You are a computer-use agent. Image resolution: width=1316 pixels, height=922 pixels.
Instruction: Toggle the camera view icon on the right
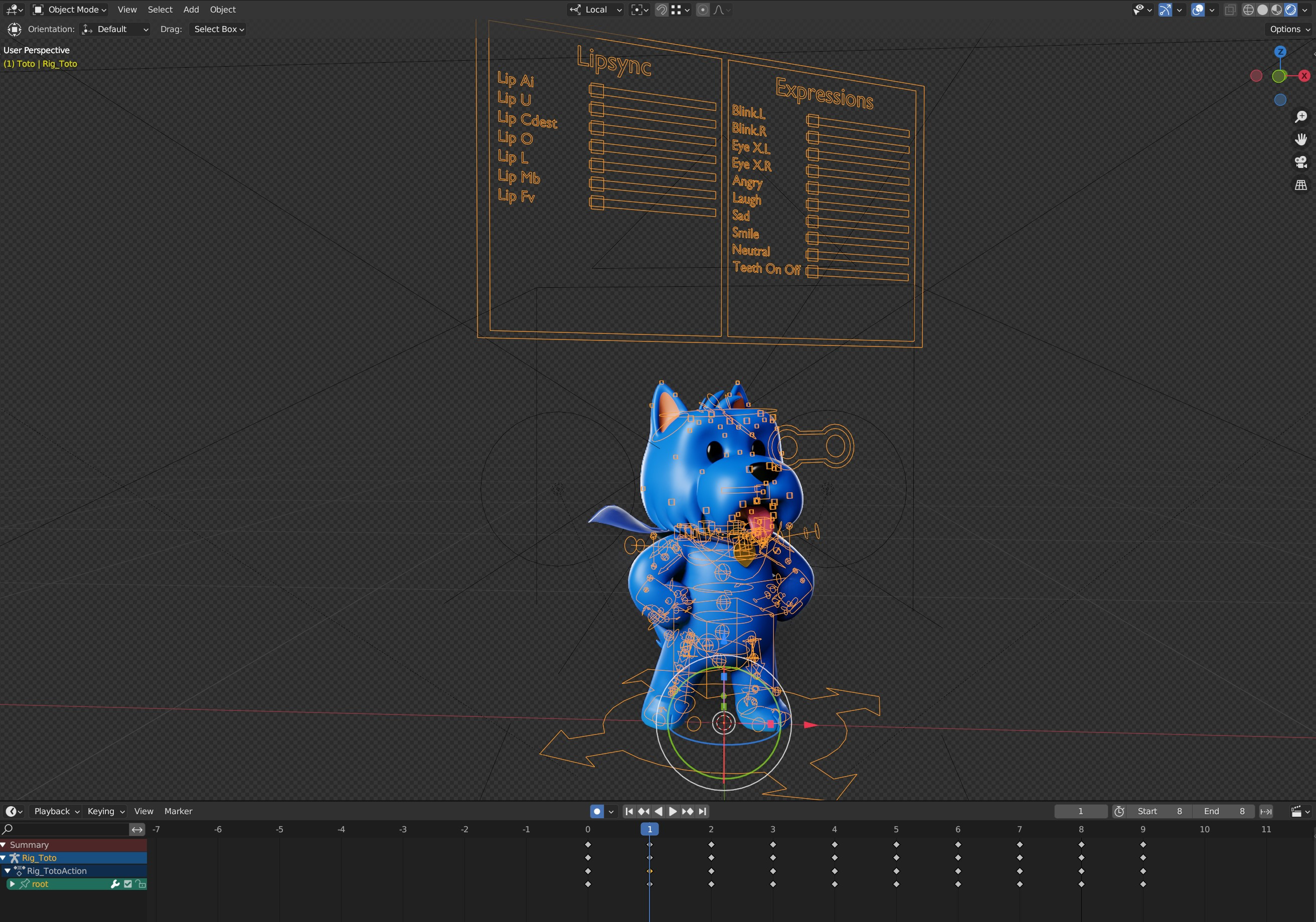(1301, 161)
